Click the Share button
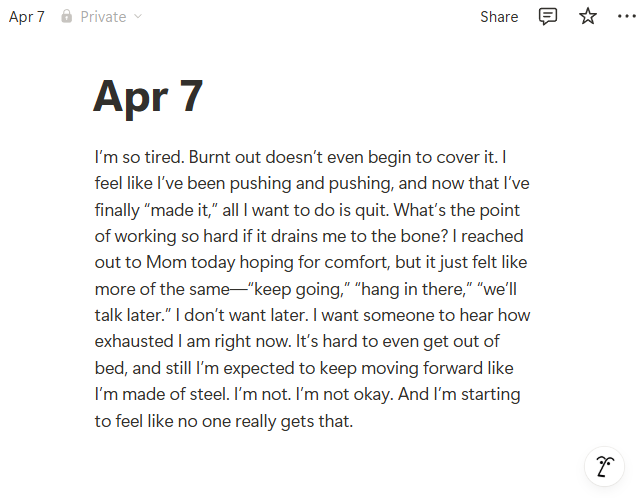This screenshot has height=498, width=639. pyautogui.click(x=499, y=17)
